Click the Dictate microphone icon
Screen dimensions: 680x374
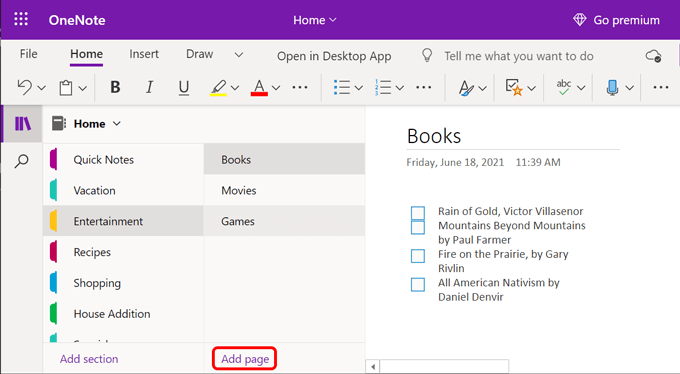click(x=612, y=88)
